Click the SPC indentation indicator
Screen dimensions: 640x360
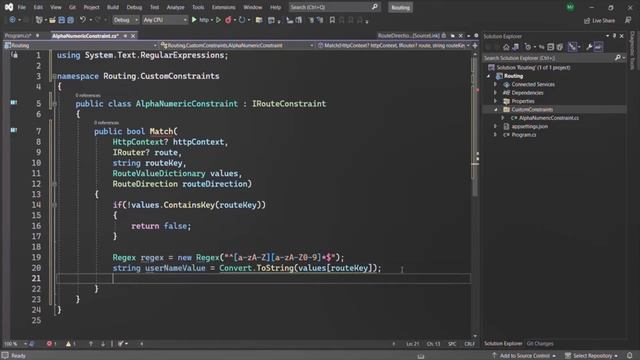[452, 344]
